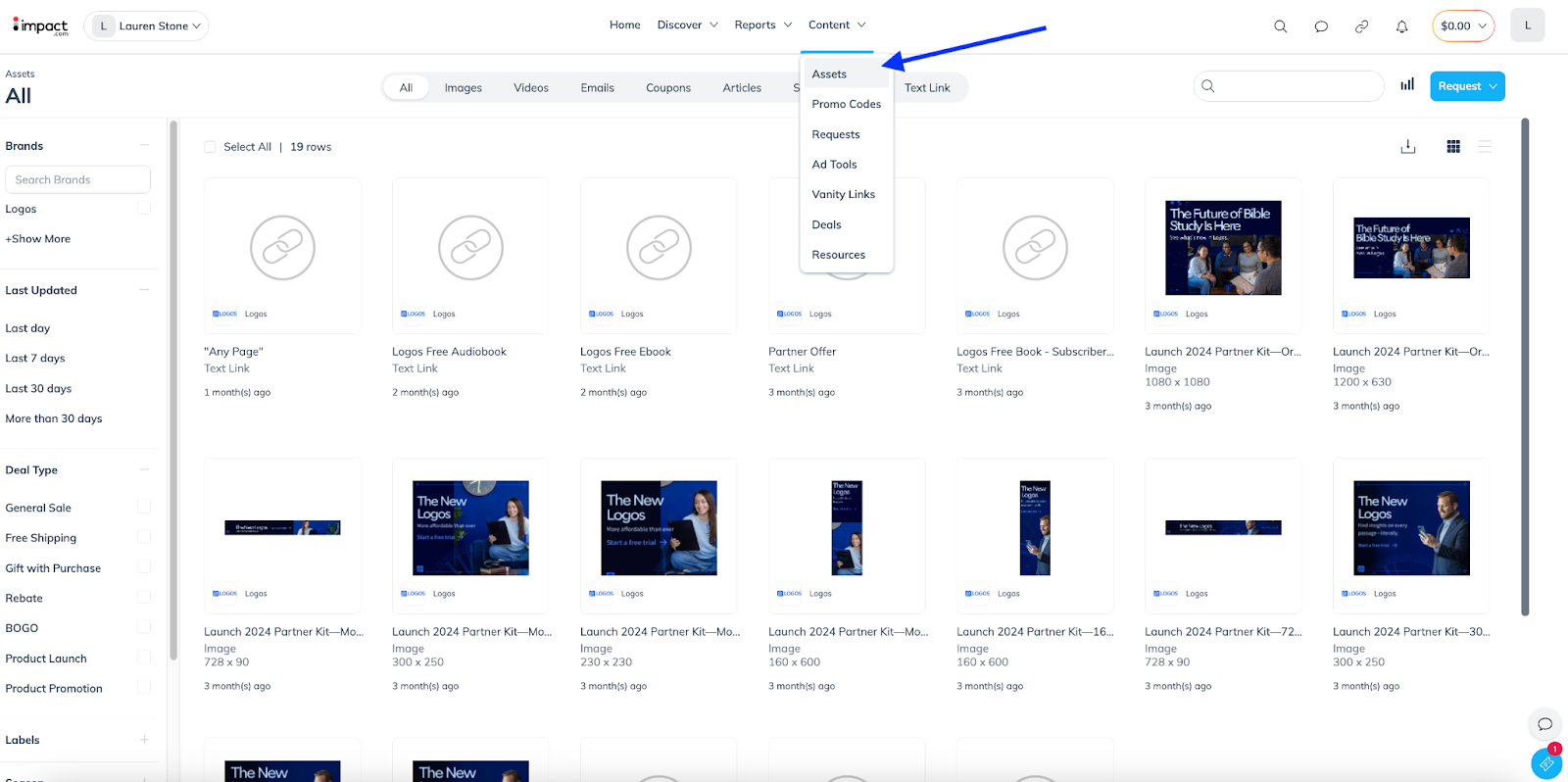Image resolution: width=1568 pixels, height=782 pixels.
Task: Filter by Last 30 days
Action: click(38, 389)
